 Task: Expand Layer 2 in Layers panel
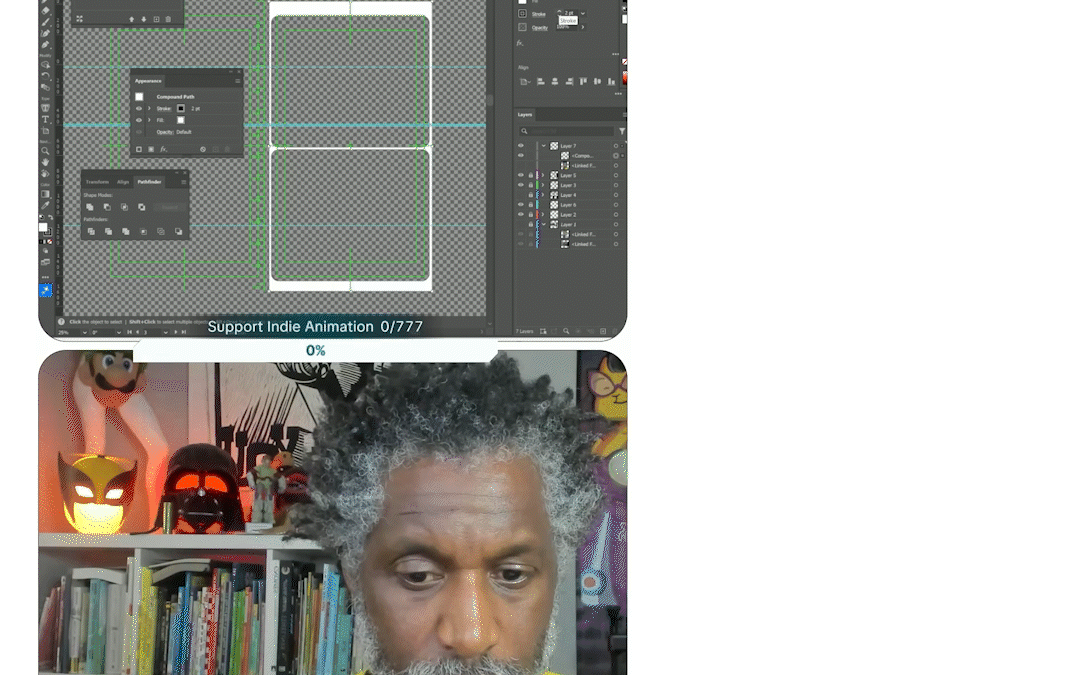(x=543, y=214)
